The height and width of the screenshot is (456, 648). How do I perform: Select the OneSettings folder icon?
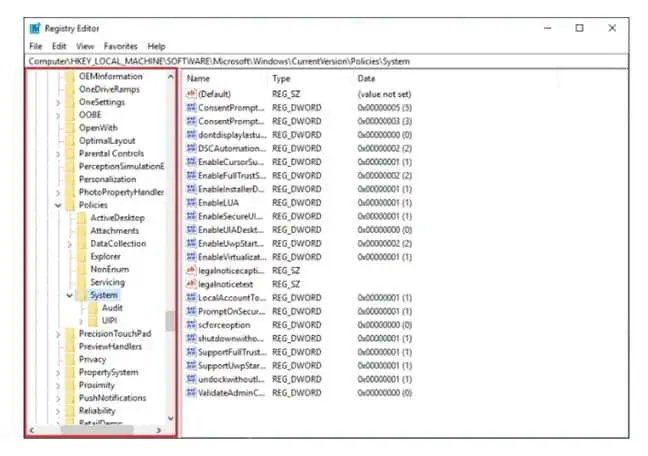(x=70, y=102)
